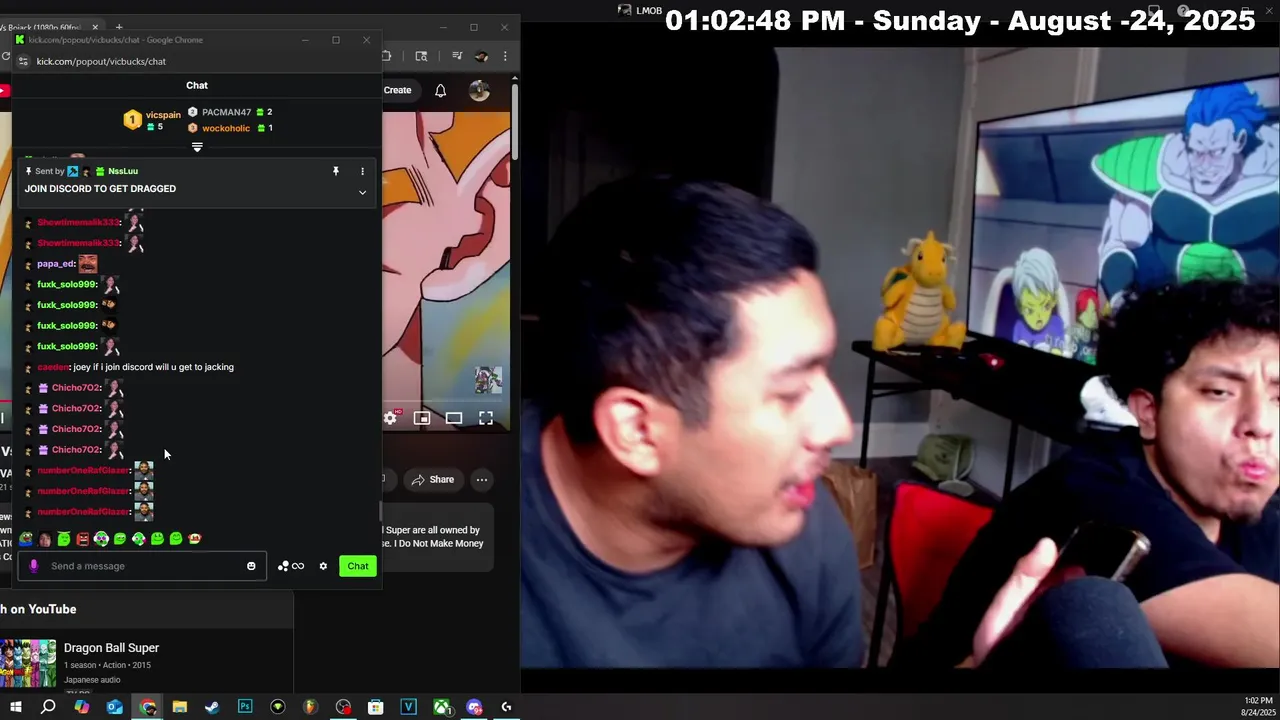Image resolution: width=1280 pixels, height=720 pixels.
Task: Toggle YouTube theater mode
Action: 454,418
